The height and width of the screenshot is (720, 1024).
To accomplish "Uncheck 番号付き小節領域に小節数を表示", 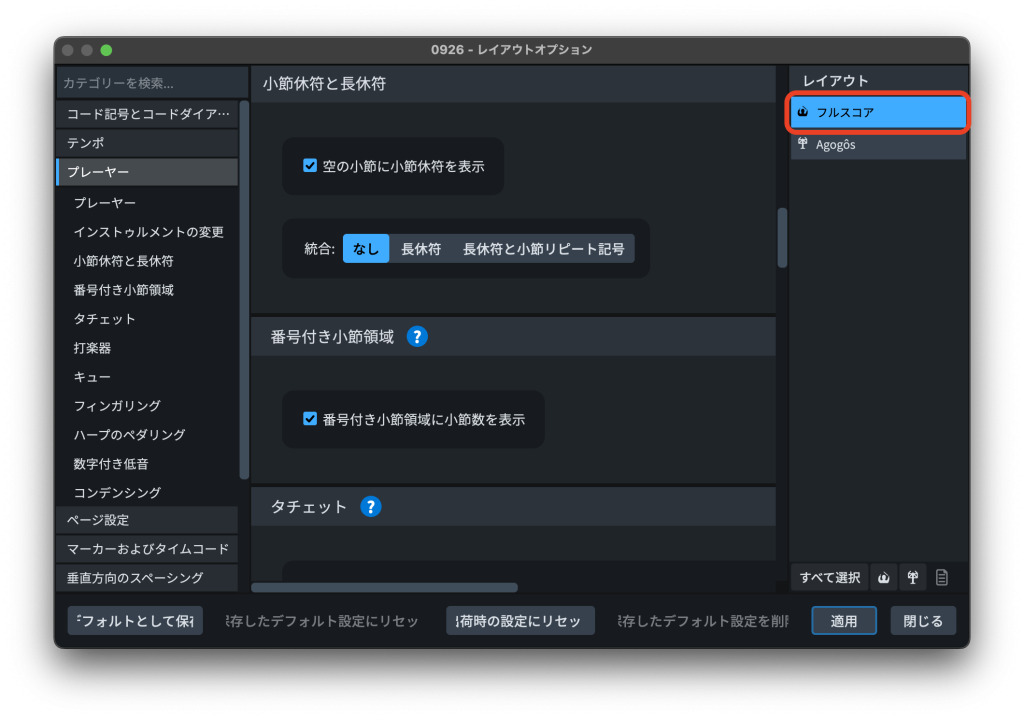I will pos(310,419).
